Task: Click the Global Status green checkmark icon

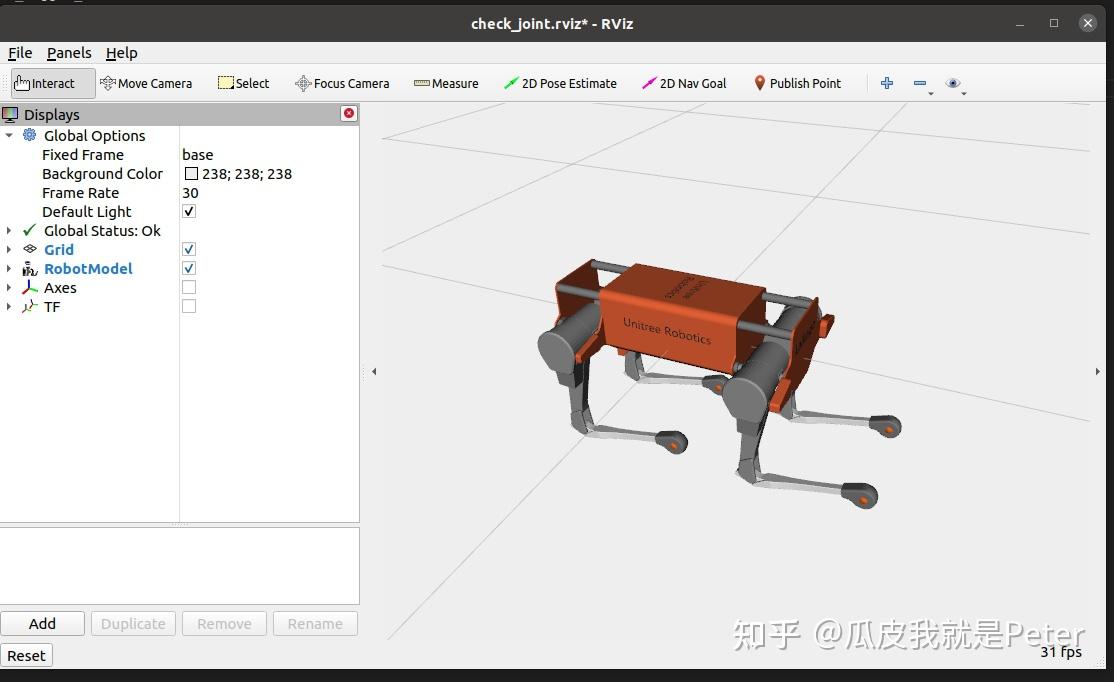Action: point(29,230)
